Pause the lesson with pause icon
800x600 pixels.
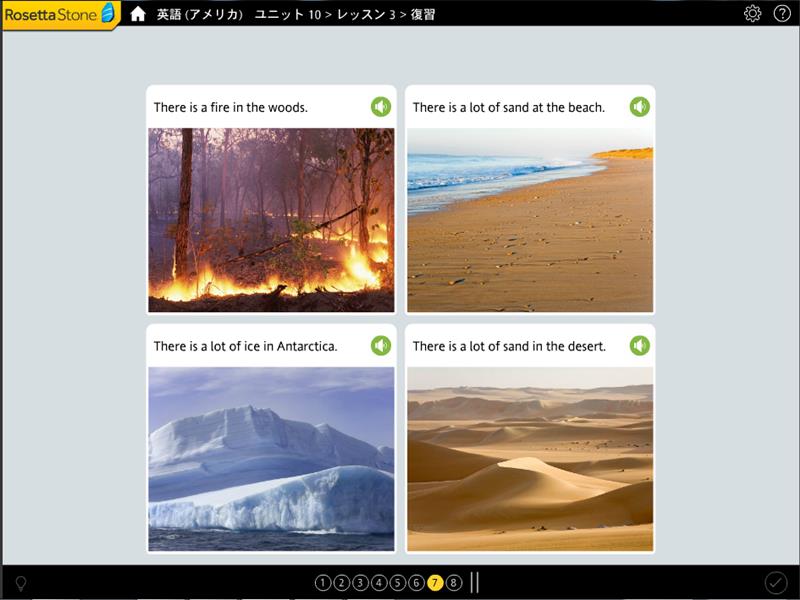[474, 582]
